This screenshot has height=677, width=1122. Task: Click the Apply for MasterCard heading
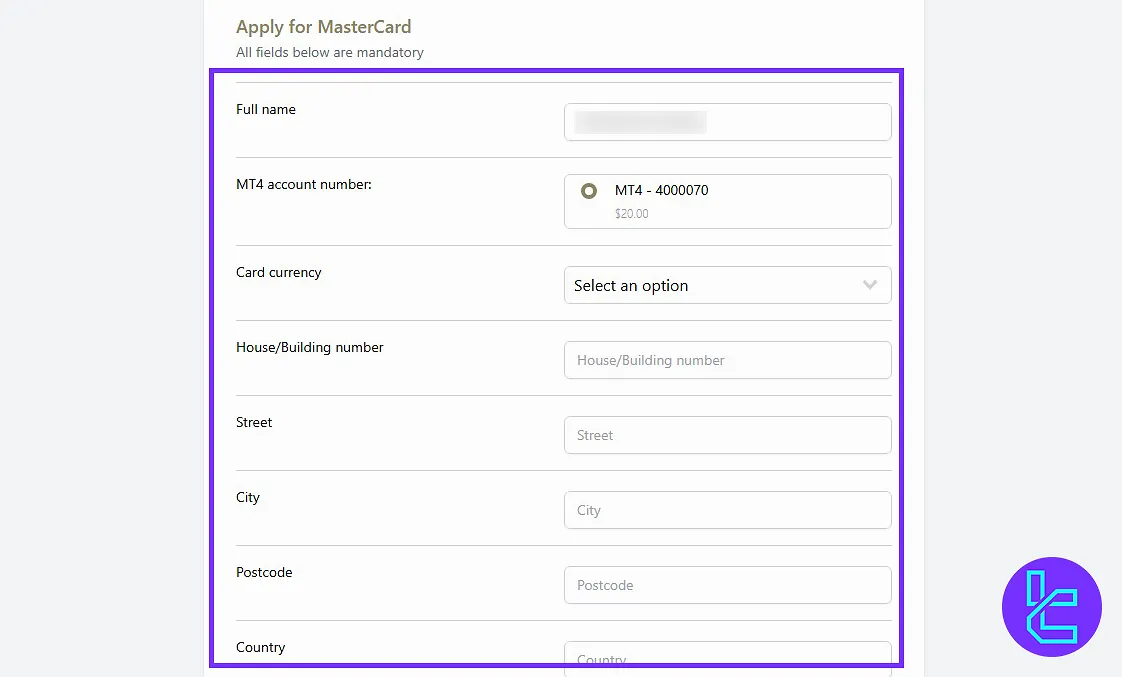[x=323, y=27]
